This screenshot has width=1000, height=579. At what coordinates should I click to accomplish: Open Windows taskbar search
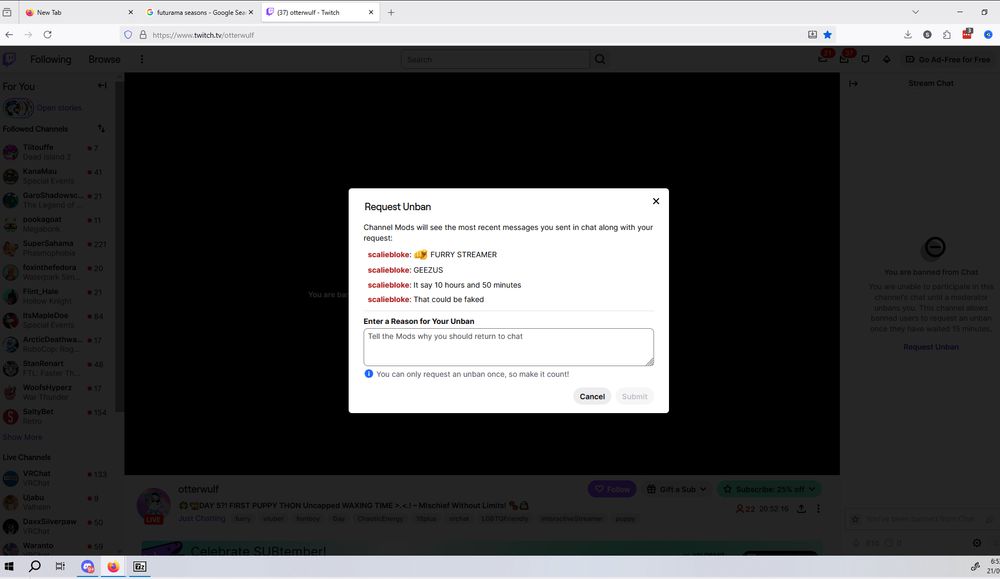(34, 566)
